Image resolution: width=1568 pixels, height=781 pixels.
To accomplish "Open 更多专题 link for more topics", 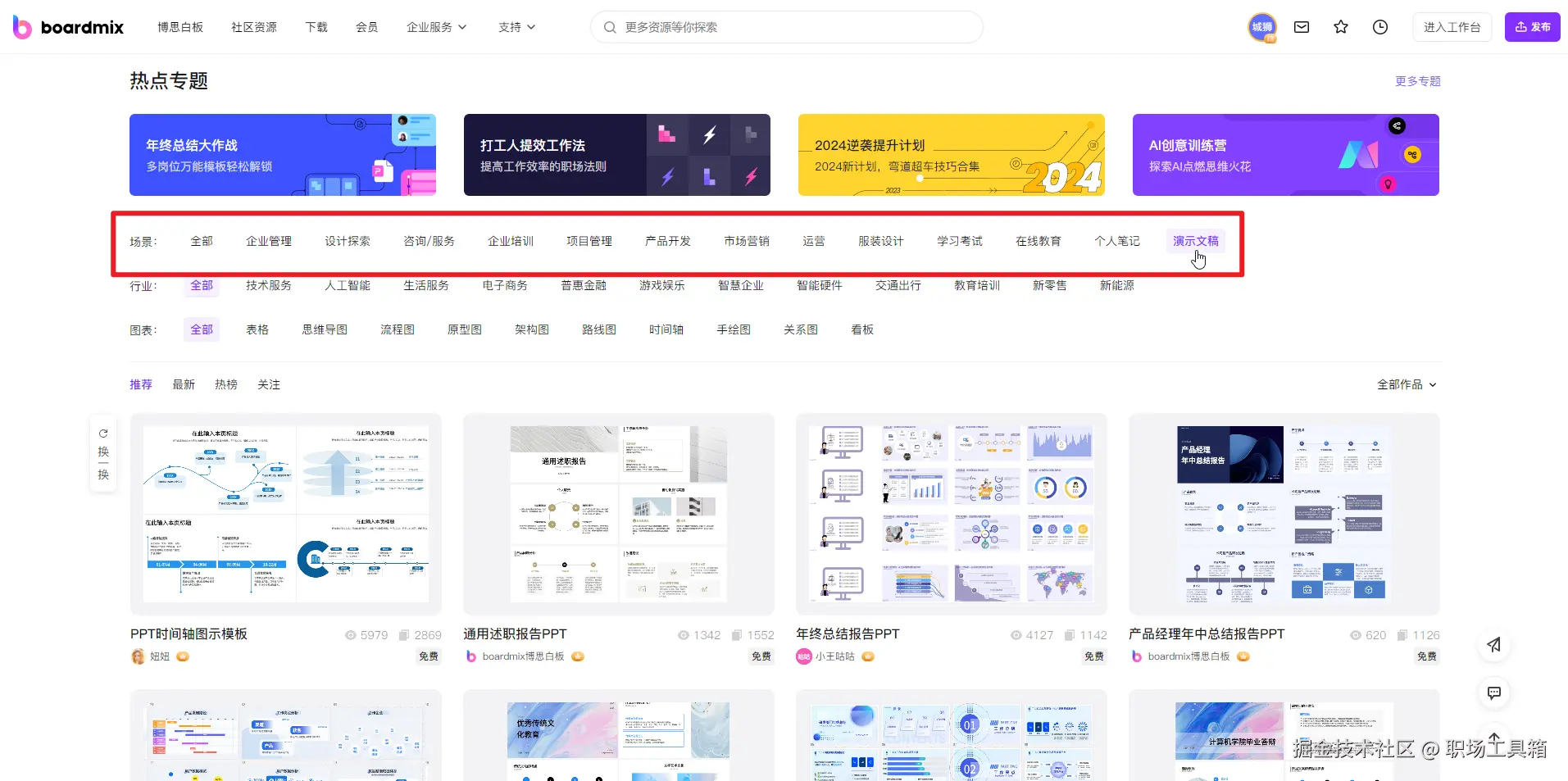I will pyautogui.click(x=1417, y=80).
